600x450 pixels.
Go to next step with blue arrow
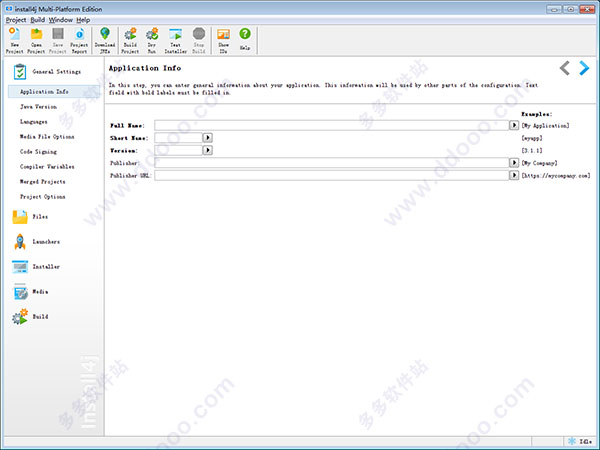(x=584, y=68)
